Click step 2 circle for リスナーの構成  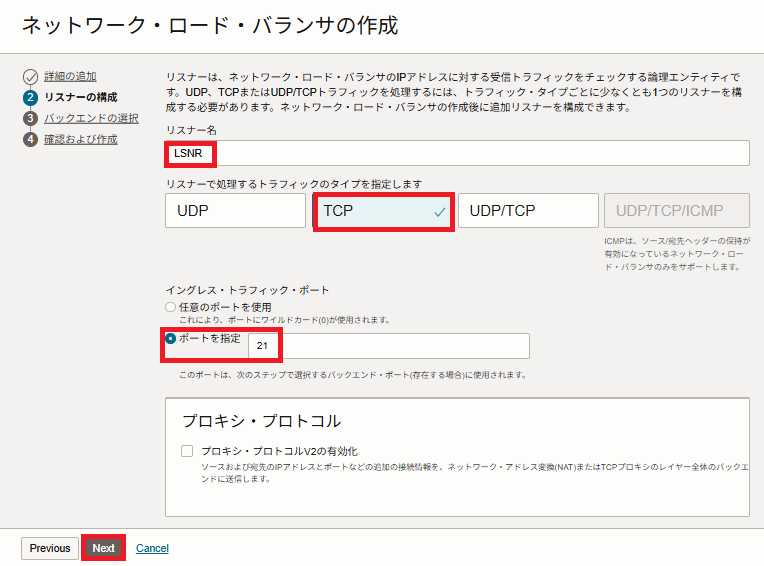tap(30, 97)
